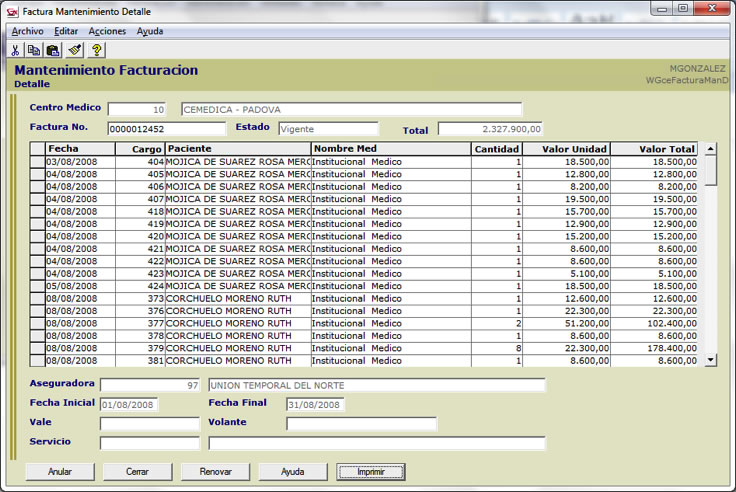Click Valor Unidad cell 51.200,00
Viewport: 736px width, 492px height.
566,323
